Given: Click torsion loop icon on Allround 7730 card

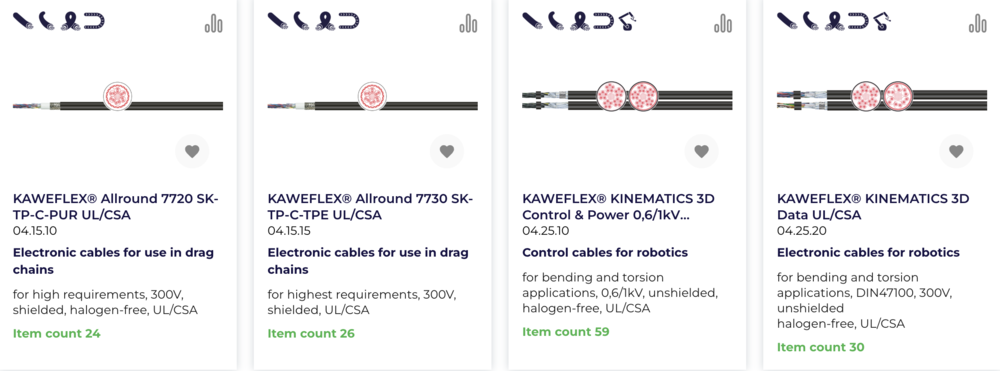Looking at the screenshot, I should (x=325, y=21).
